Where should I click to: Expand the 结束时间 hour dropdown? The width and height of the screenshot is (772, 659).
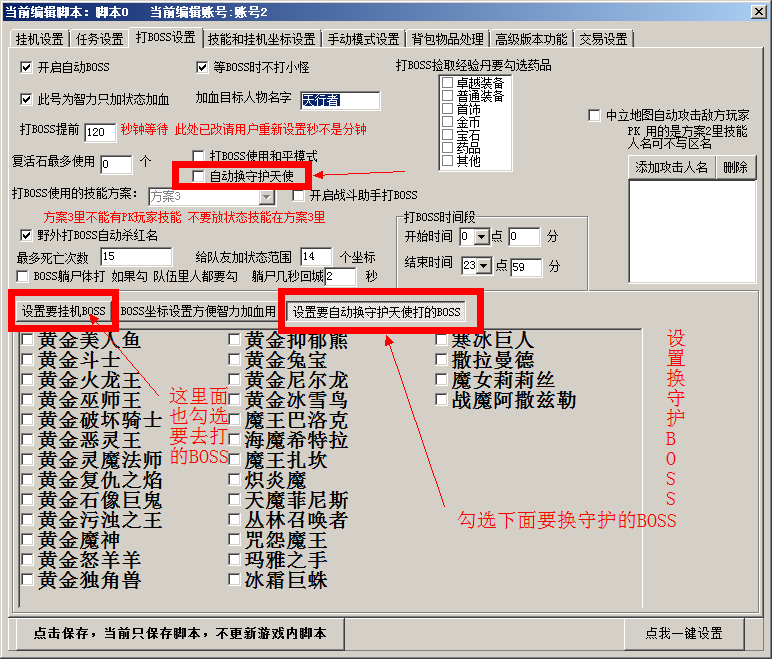[485, 266]
